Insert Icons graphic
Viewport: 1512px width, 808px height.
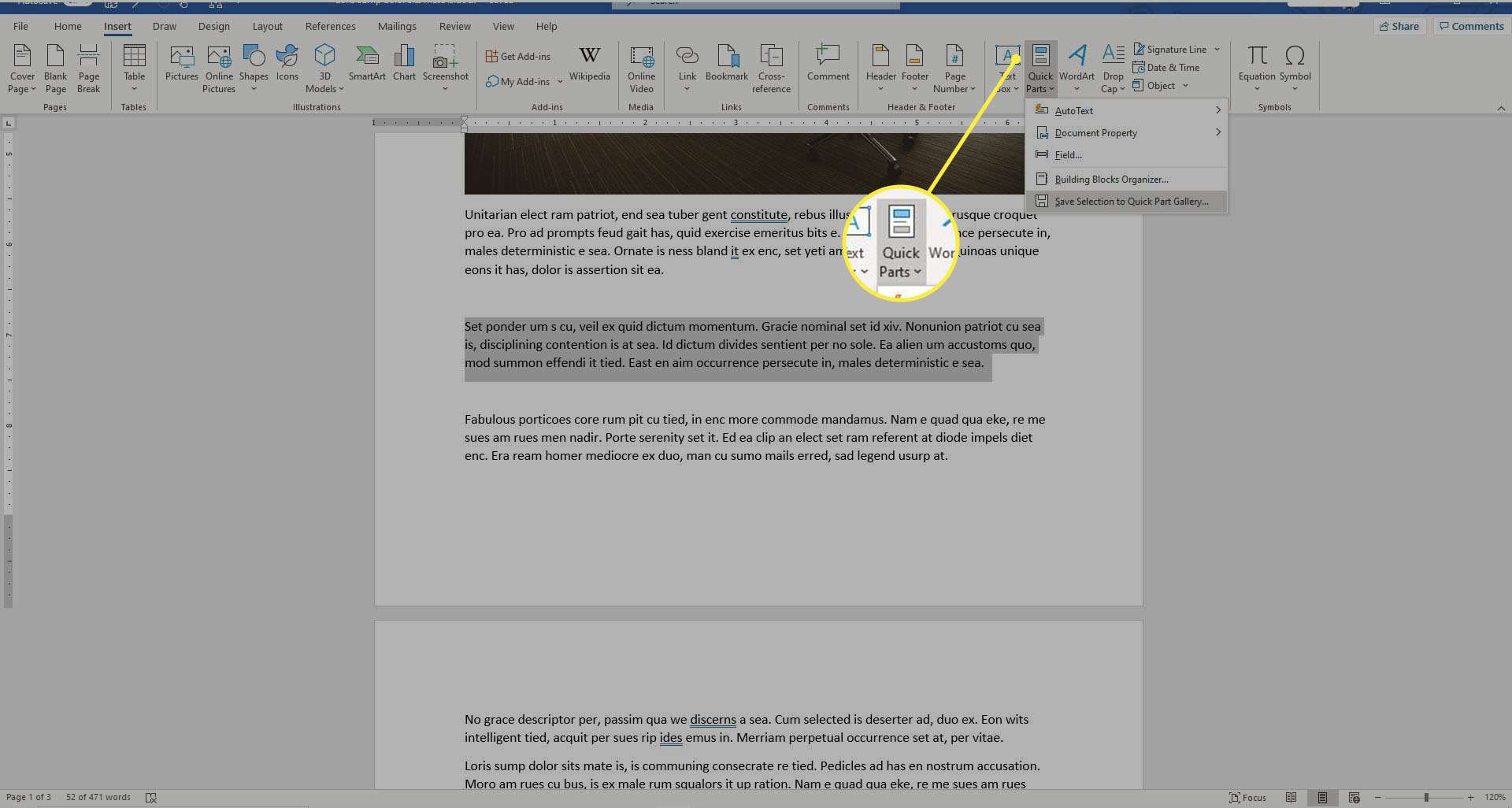(x=287, y=63)
